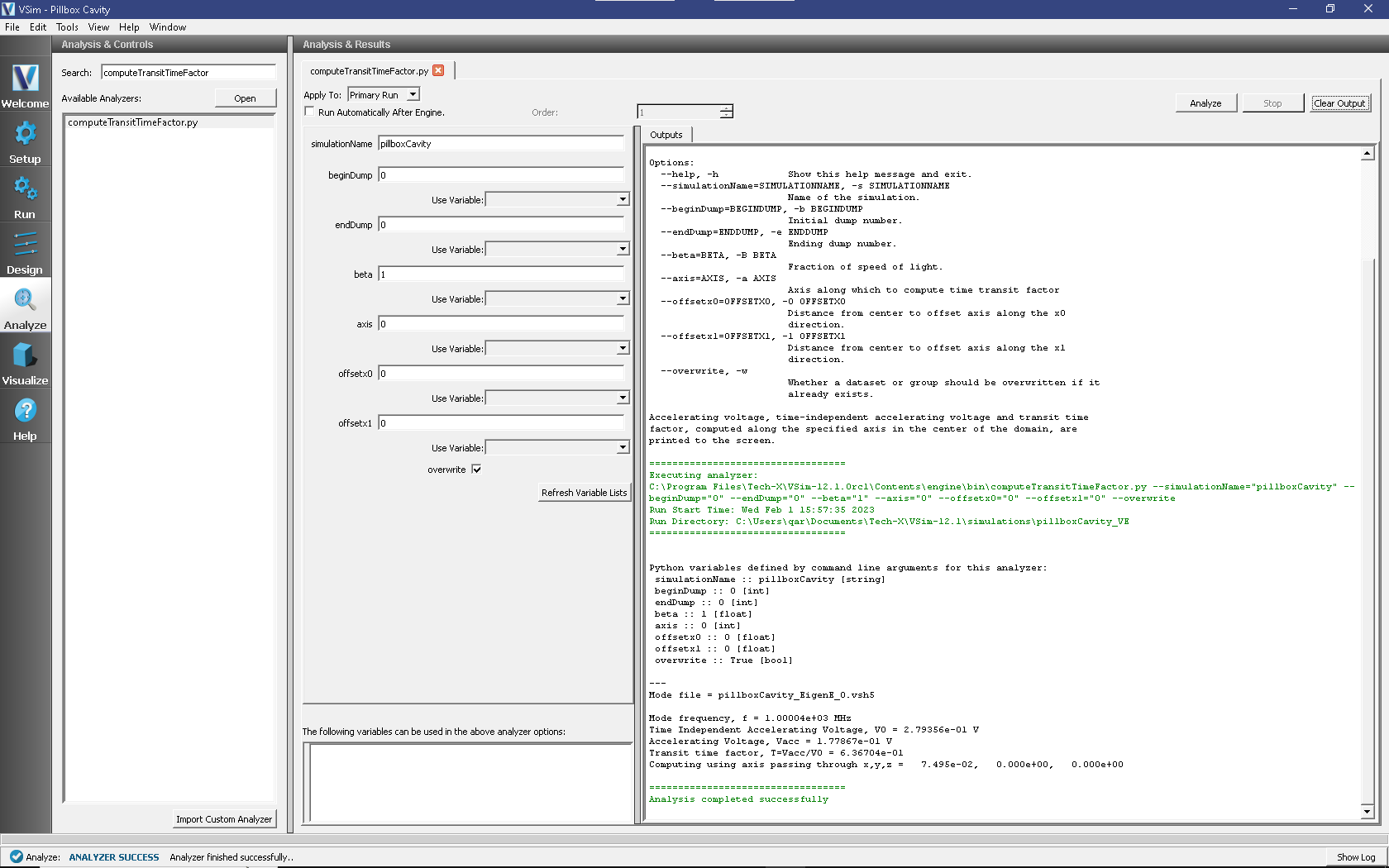The image size is (1389, 868).
Task: Open the File menu
Action: tap(12, 27)
